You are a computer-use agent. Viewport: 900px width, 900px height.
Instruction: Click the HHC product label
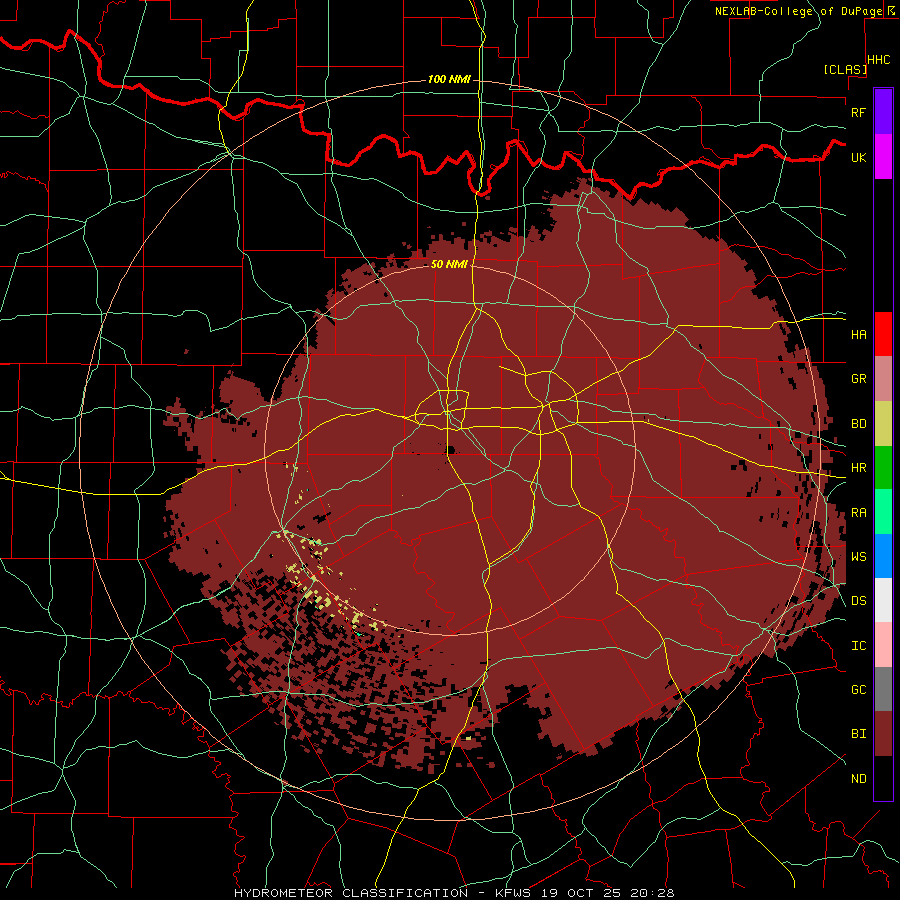(879, 60)
